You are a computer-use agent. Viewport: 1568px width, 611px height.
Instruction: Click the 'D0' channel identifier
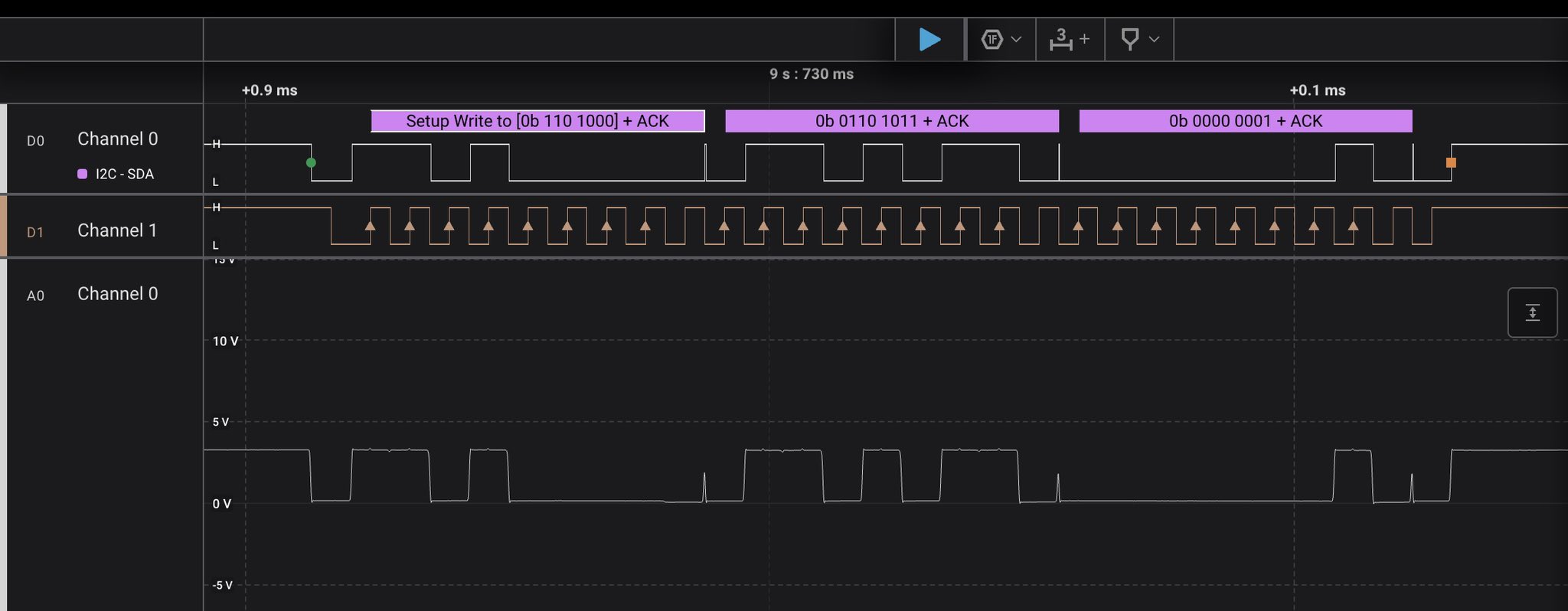(x=36, y=141)
